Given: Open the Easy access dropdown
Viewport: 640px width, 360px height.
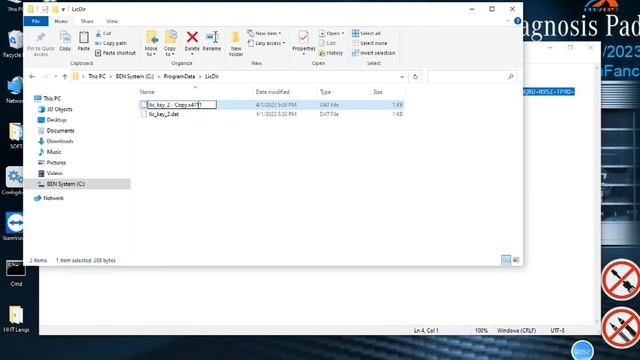Looking at the screenshot, I should point(266,43).
